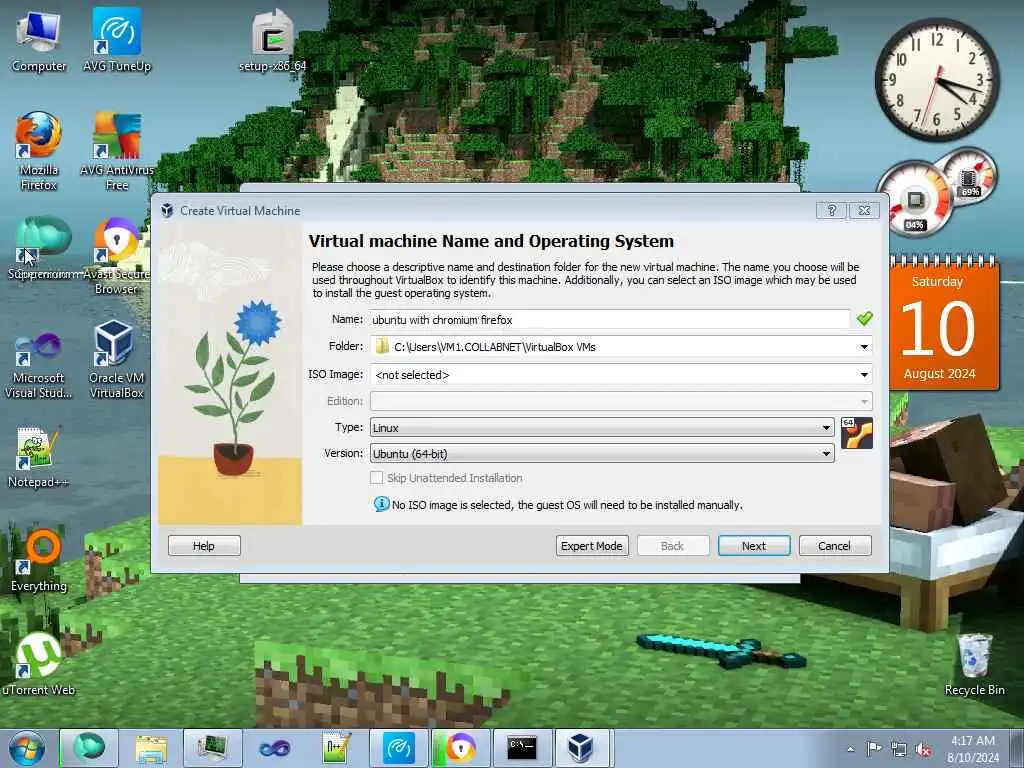
Task: Click the Help button
Action: [204, 546]
